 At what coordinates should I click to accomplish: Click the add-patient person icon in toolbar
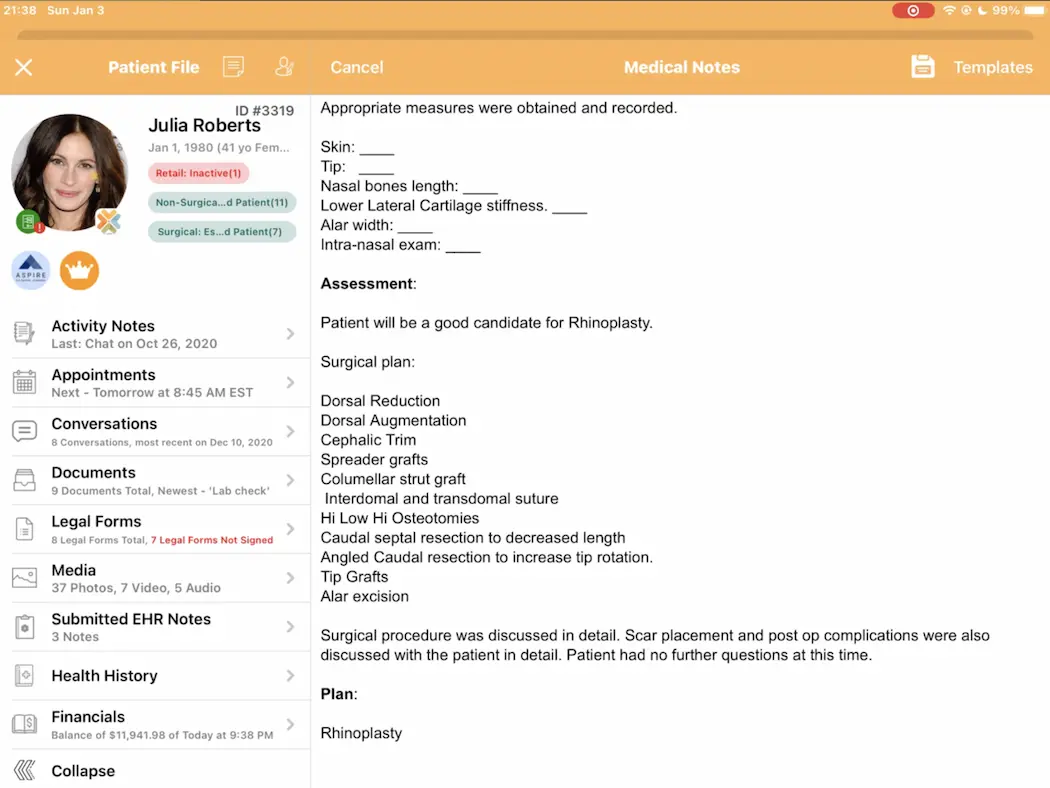(x=284, y=67)
